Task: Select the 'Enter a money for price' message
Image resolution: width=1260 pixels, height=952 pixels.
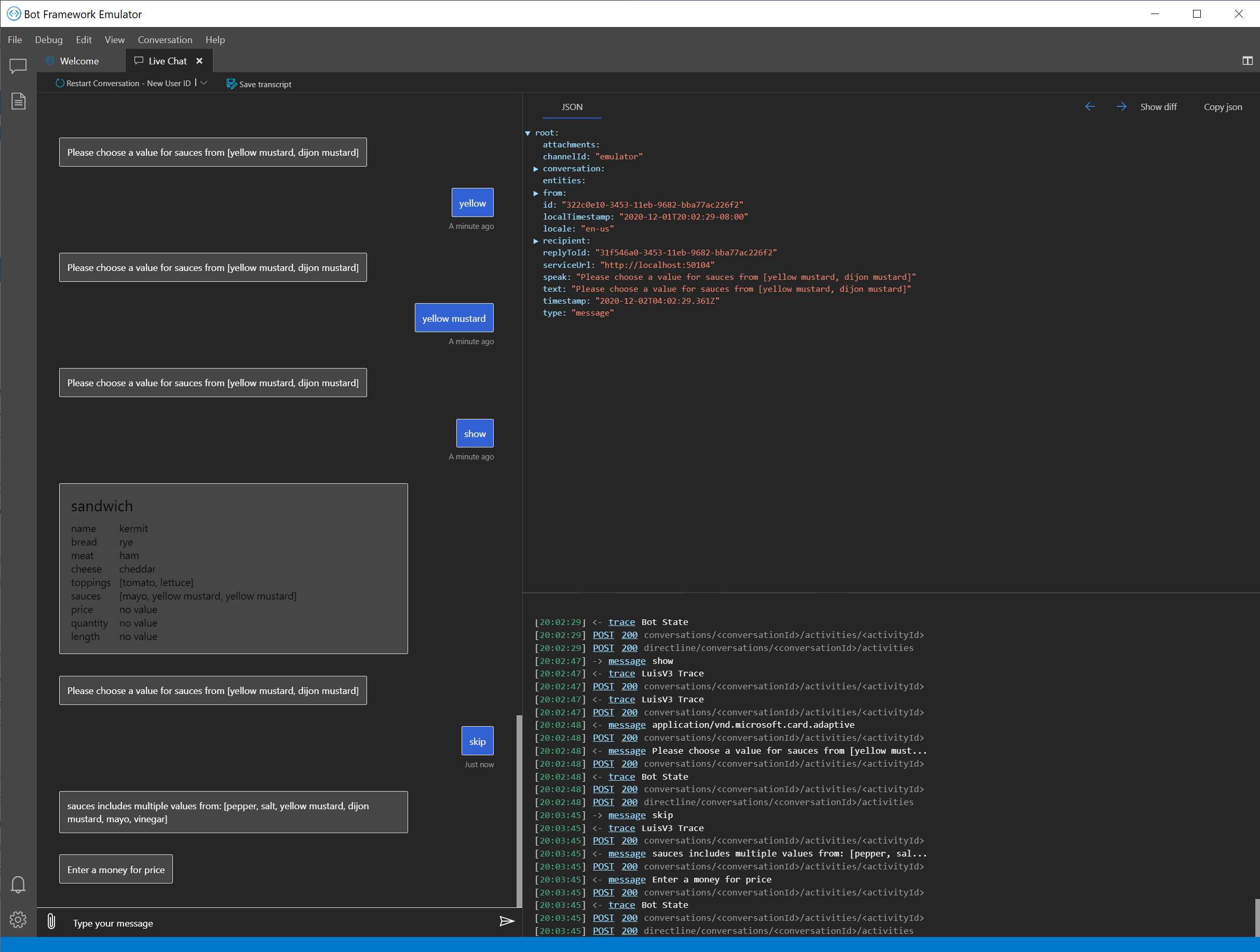Action: (116, 869)
